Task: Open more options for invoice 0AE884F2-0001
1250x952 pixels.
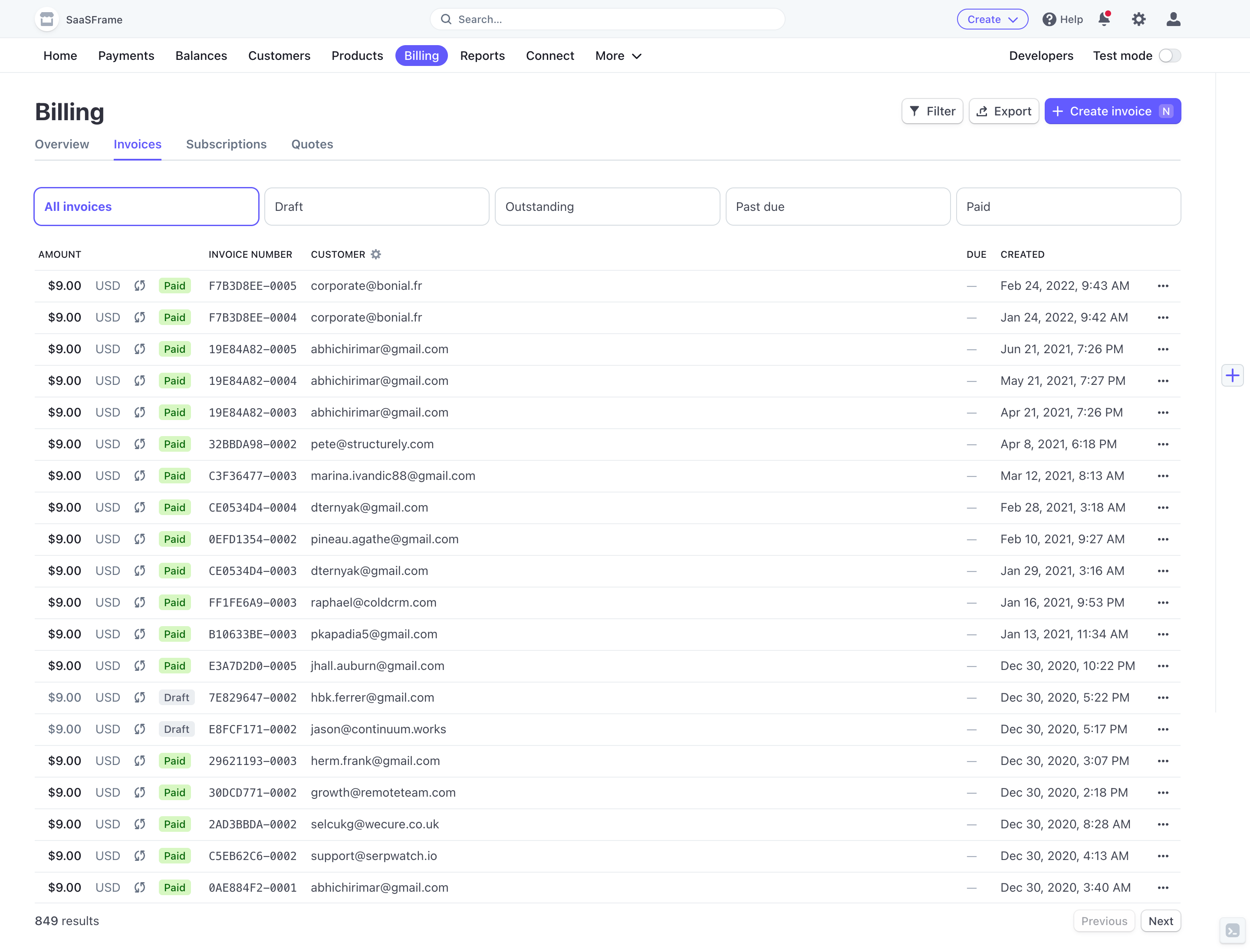Action: [1163, 887]
